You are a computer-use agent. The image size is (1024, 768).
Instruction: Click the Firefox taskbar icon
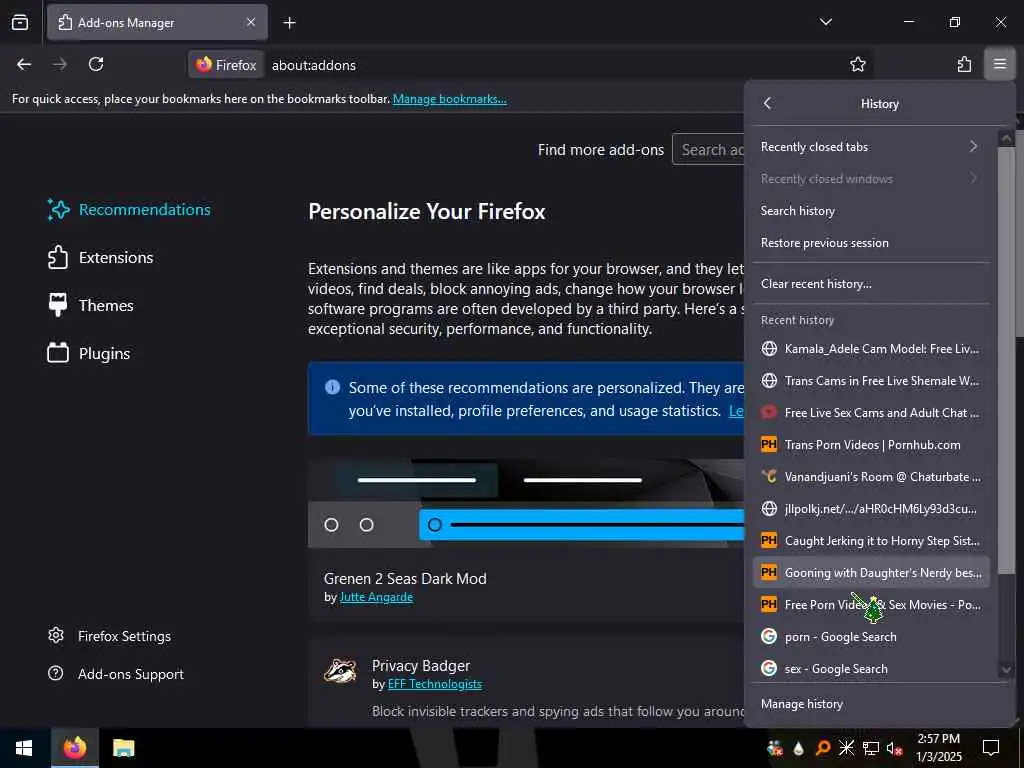(74, 748)
